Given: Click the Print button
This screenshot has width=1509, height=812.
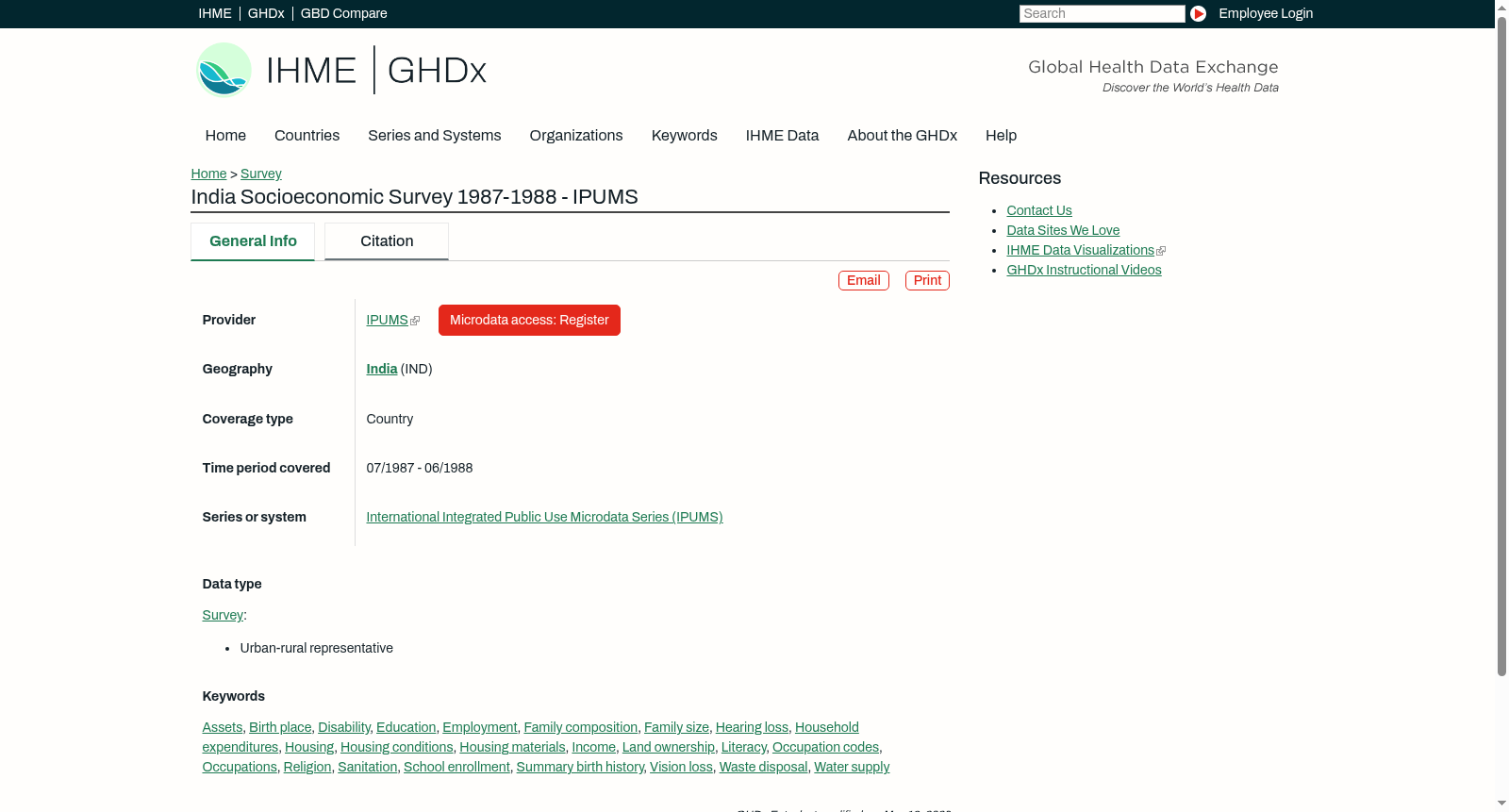Looking at the screenshot, I should (927, 280).
